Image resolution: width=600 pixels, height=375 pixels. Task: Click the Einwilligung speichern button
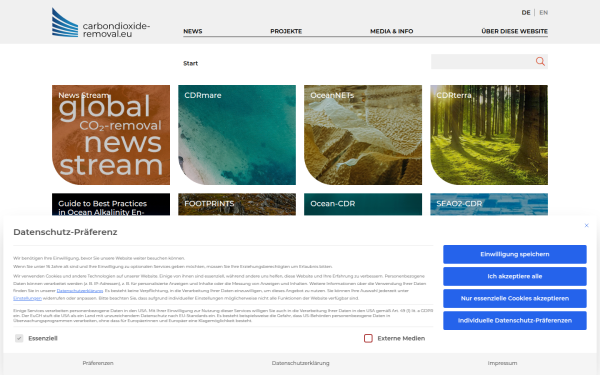(x=515, y=254)
